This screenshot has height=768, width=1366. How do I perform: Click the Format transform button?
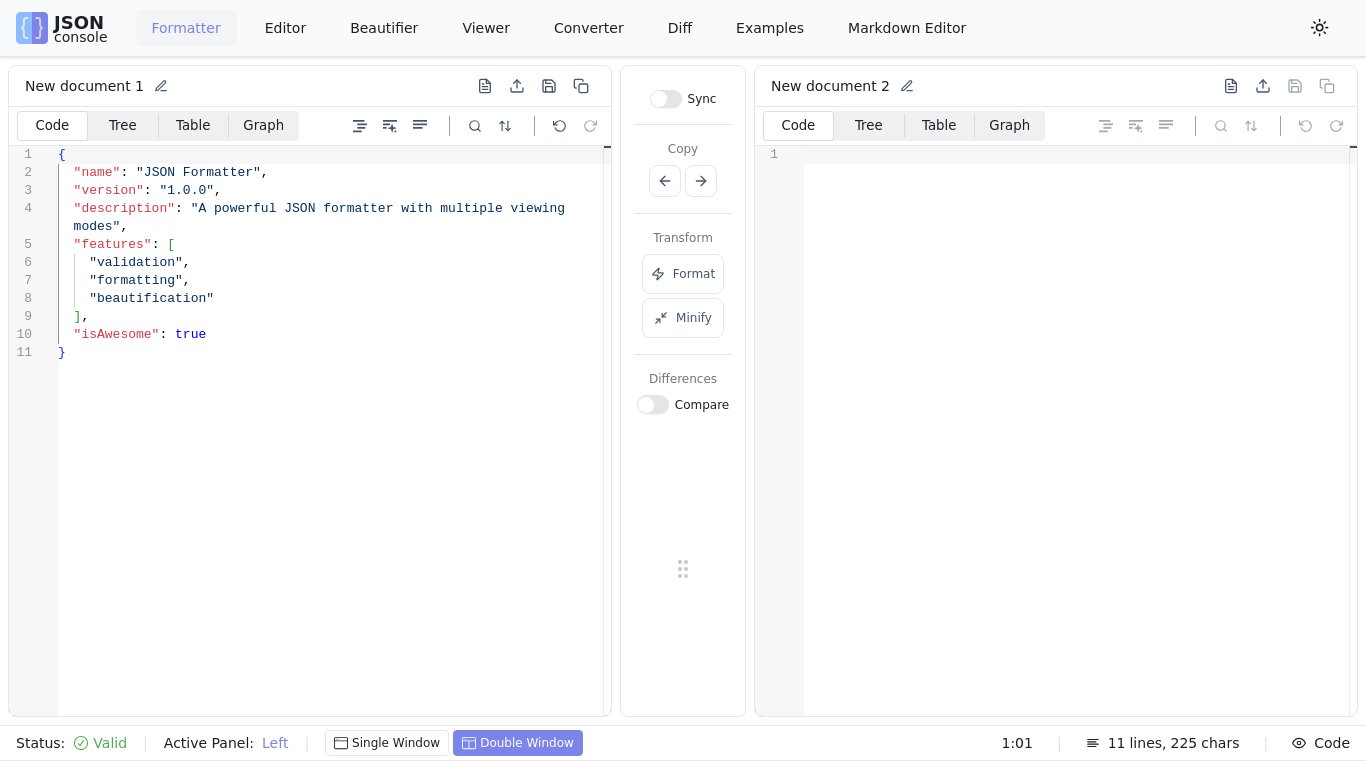click(x=683, y=274)
